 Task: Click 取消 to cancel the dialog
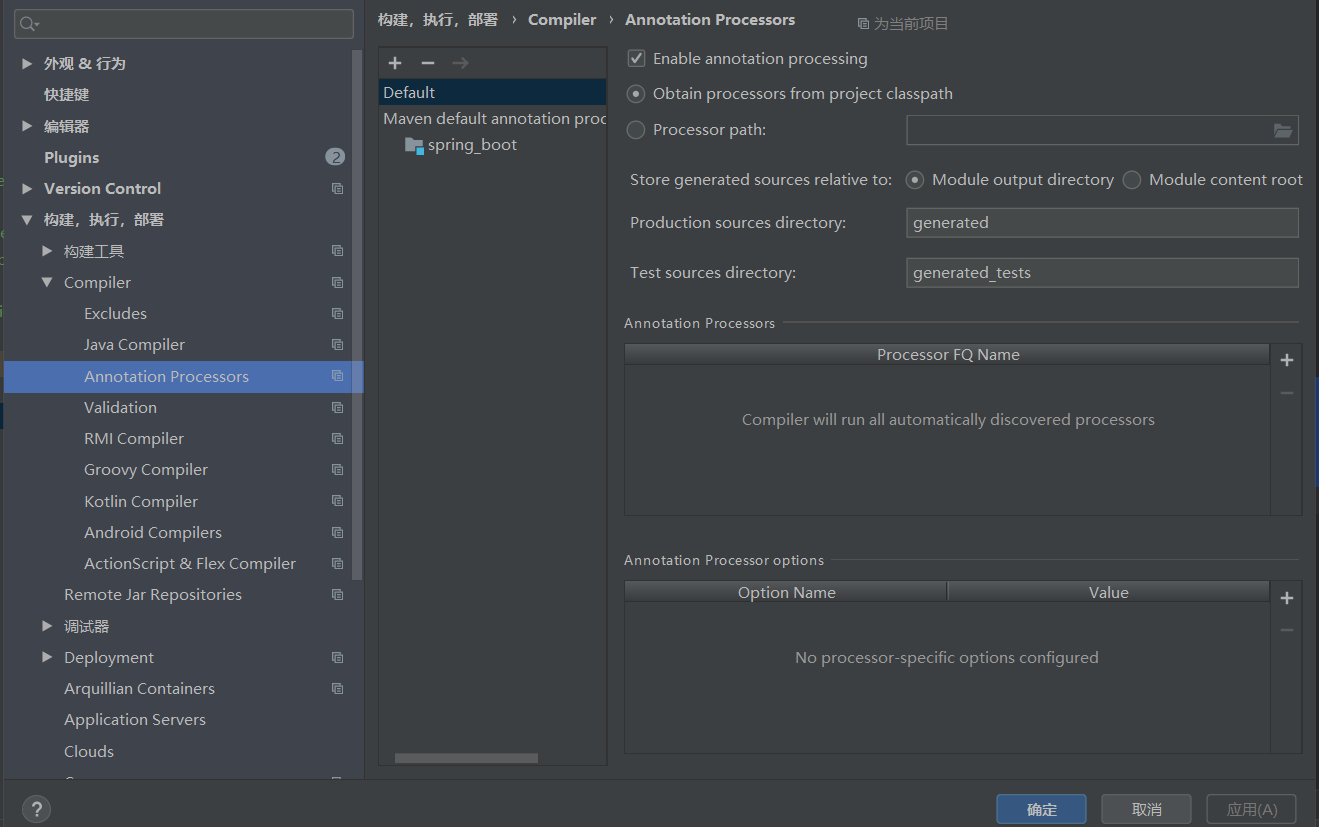[1146, 809]
